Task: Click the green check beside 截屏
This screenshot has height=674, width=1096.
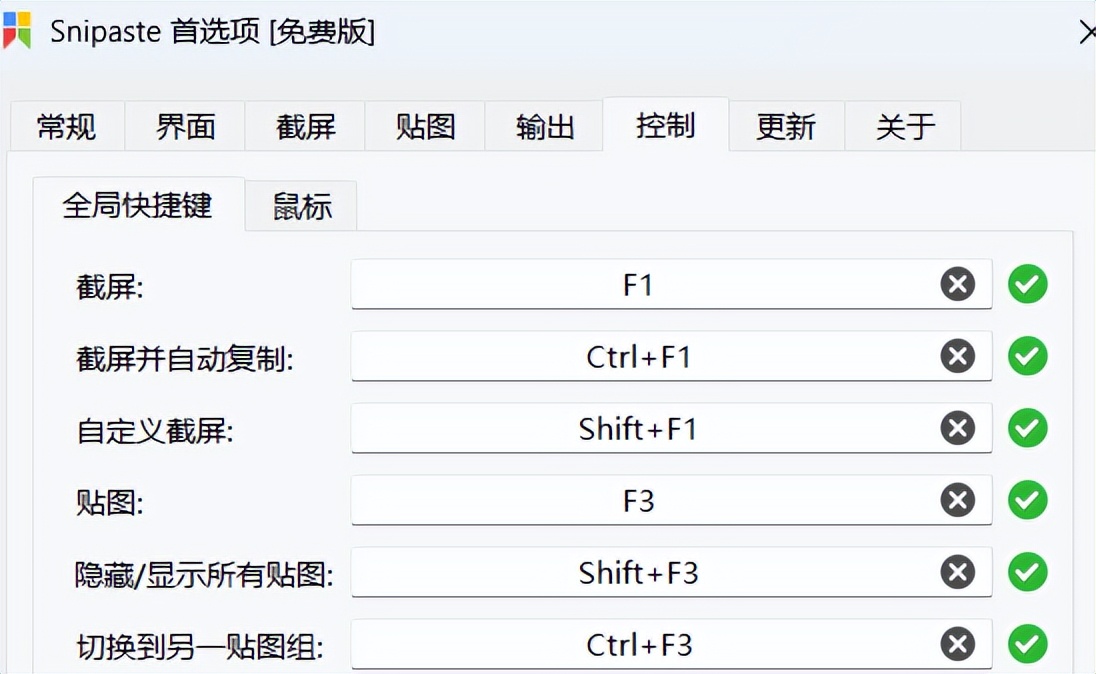Action: (1028, 284)
